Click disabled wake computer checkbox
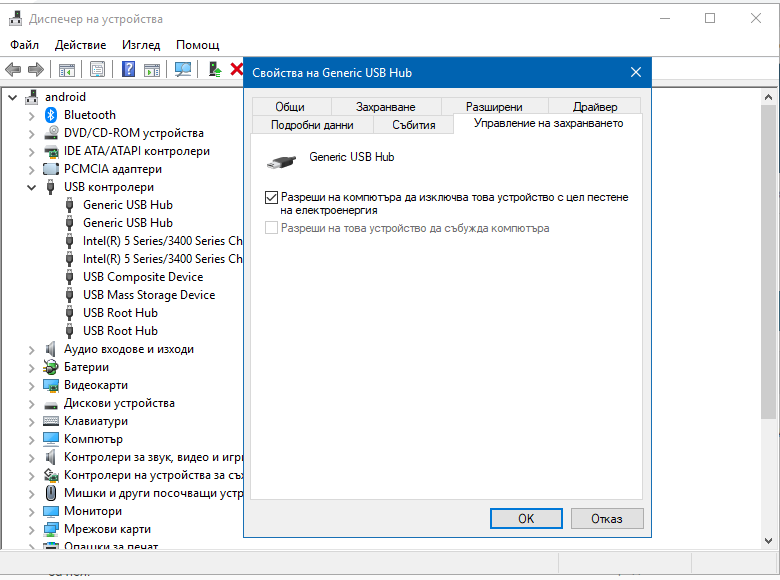780x580 pixels. point(271,228)
